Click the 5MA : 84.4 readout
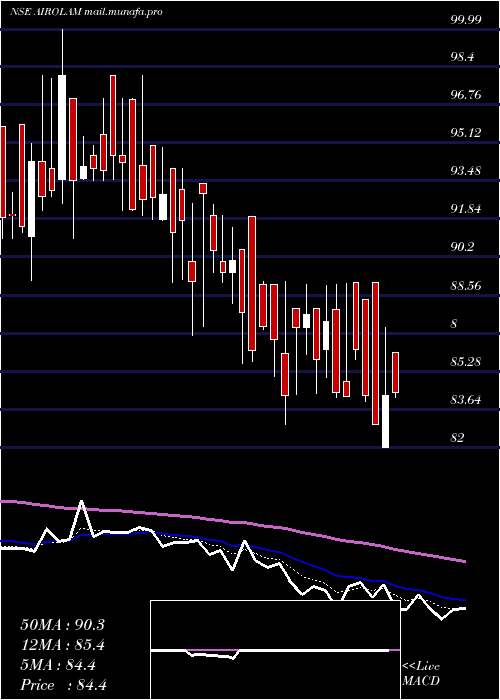Screen dimensions: 500x700 pyautogui.click(x=58, y=665)
